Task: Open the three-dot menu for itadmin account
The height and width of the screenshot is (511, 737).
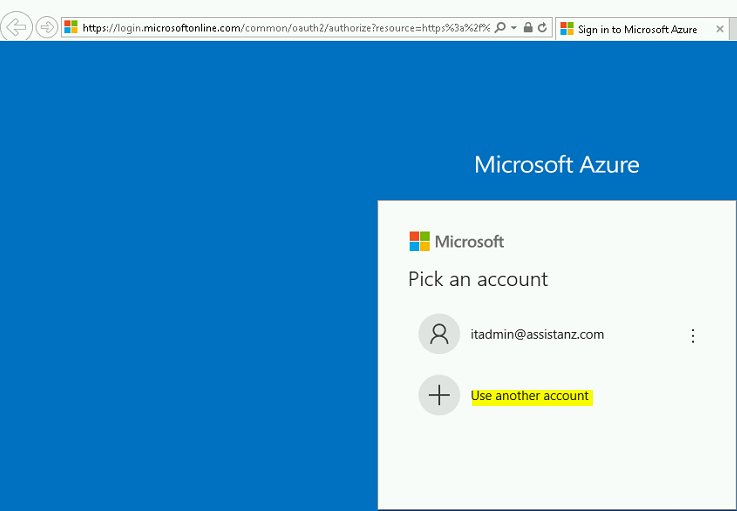Action: point(693,336)
